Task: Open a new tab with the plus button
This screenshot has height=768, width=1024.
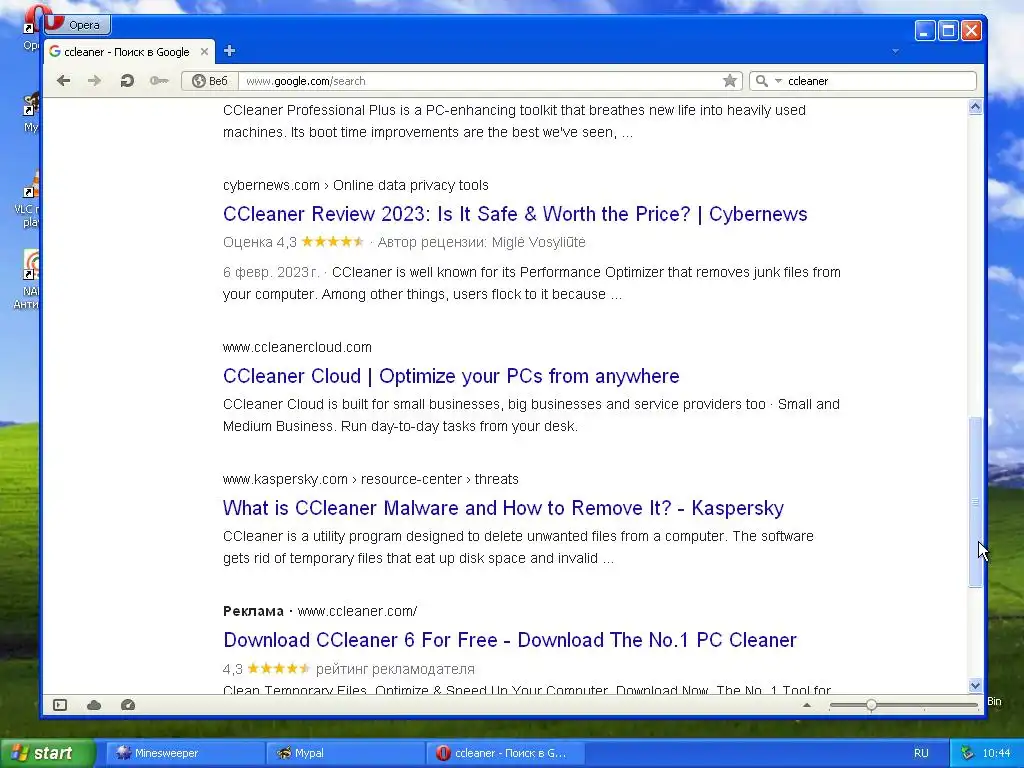Action: point(229,51)
